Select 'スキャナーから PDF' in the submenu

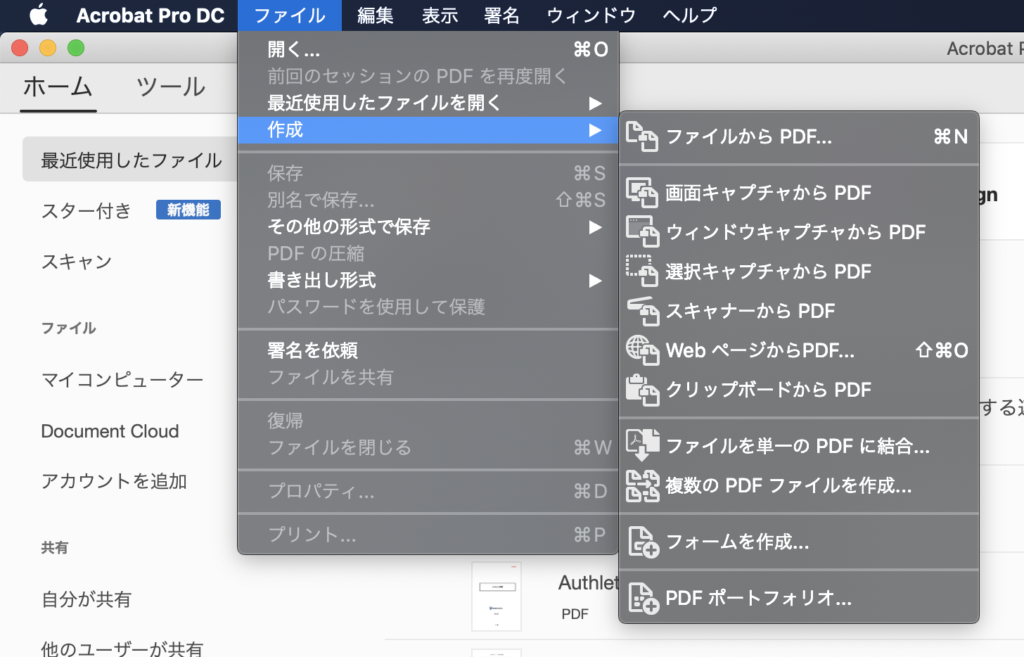(x=799, y=311)
